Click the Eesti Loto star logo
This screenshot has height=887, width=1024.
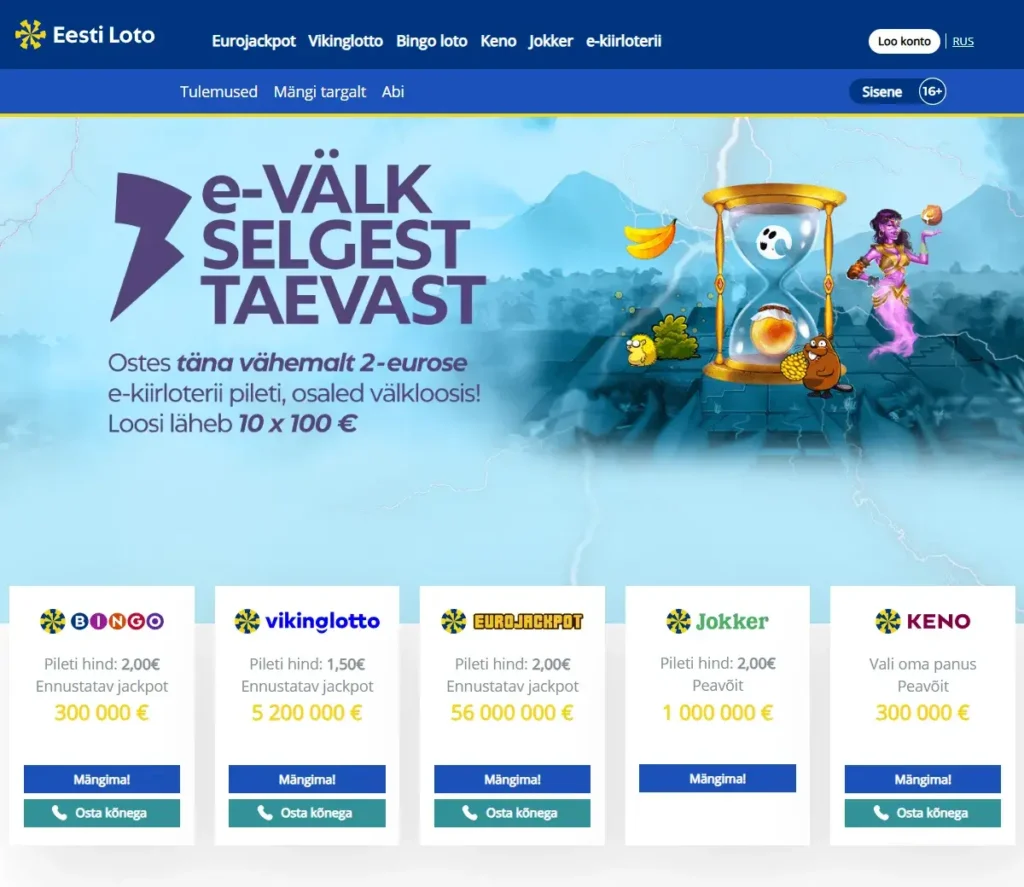(x=30, y=35)
